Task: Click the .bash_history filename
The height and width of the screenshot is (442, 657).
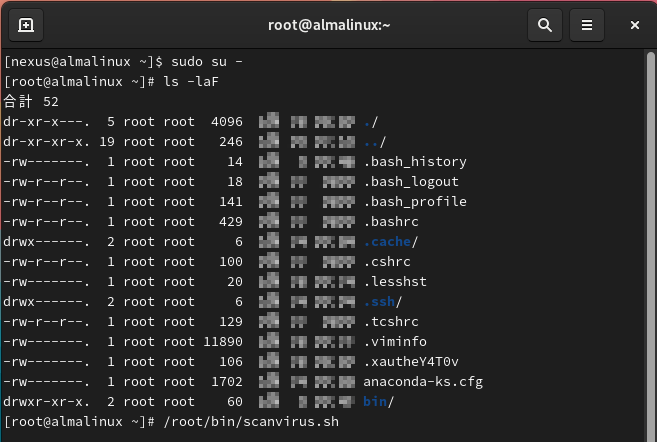Action: coord(415,162)
